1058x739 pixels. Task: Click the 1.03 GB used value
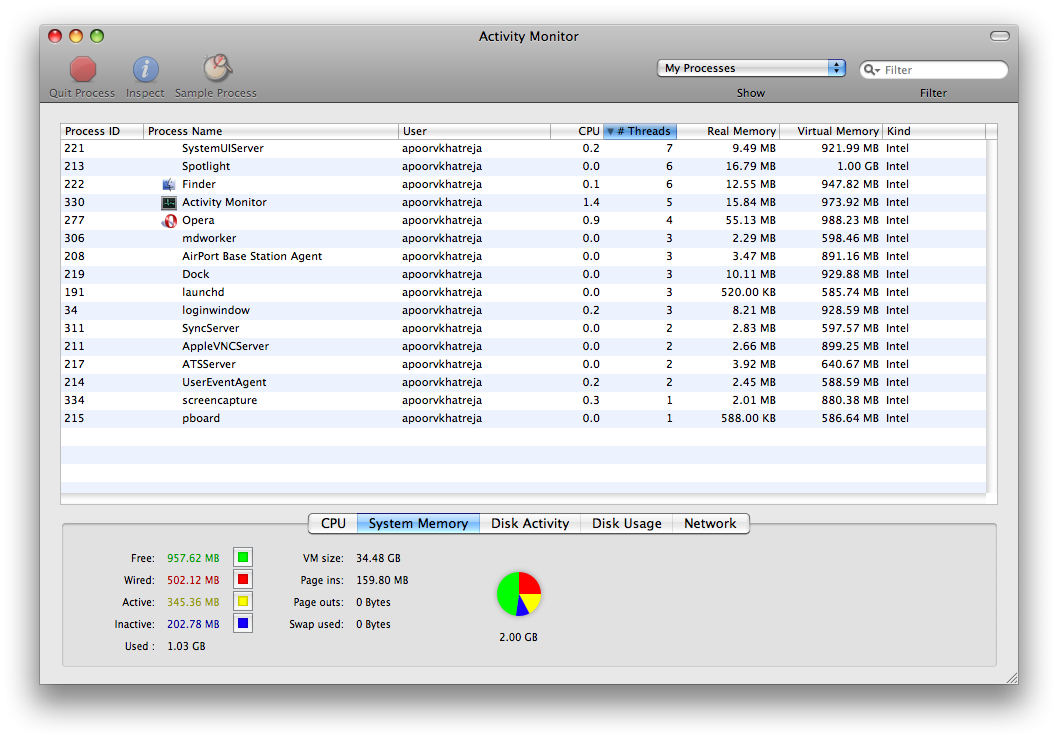[x=186, y=647]
